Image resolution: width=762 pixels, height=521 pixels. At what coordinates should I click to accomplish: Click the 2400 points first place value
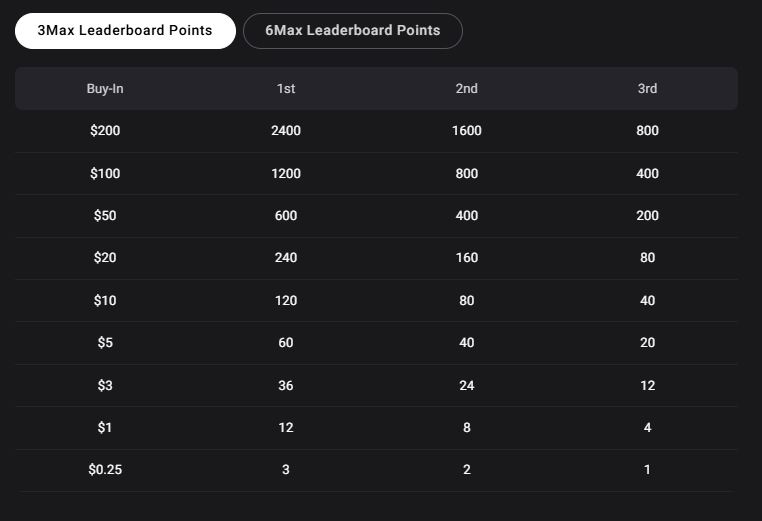(x=286, y=131)
